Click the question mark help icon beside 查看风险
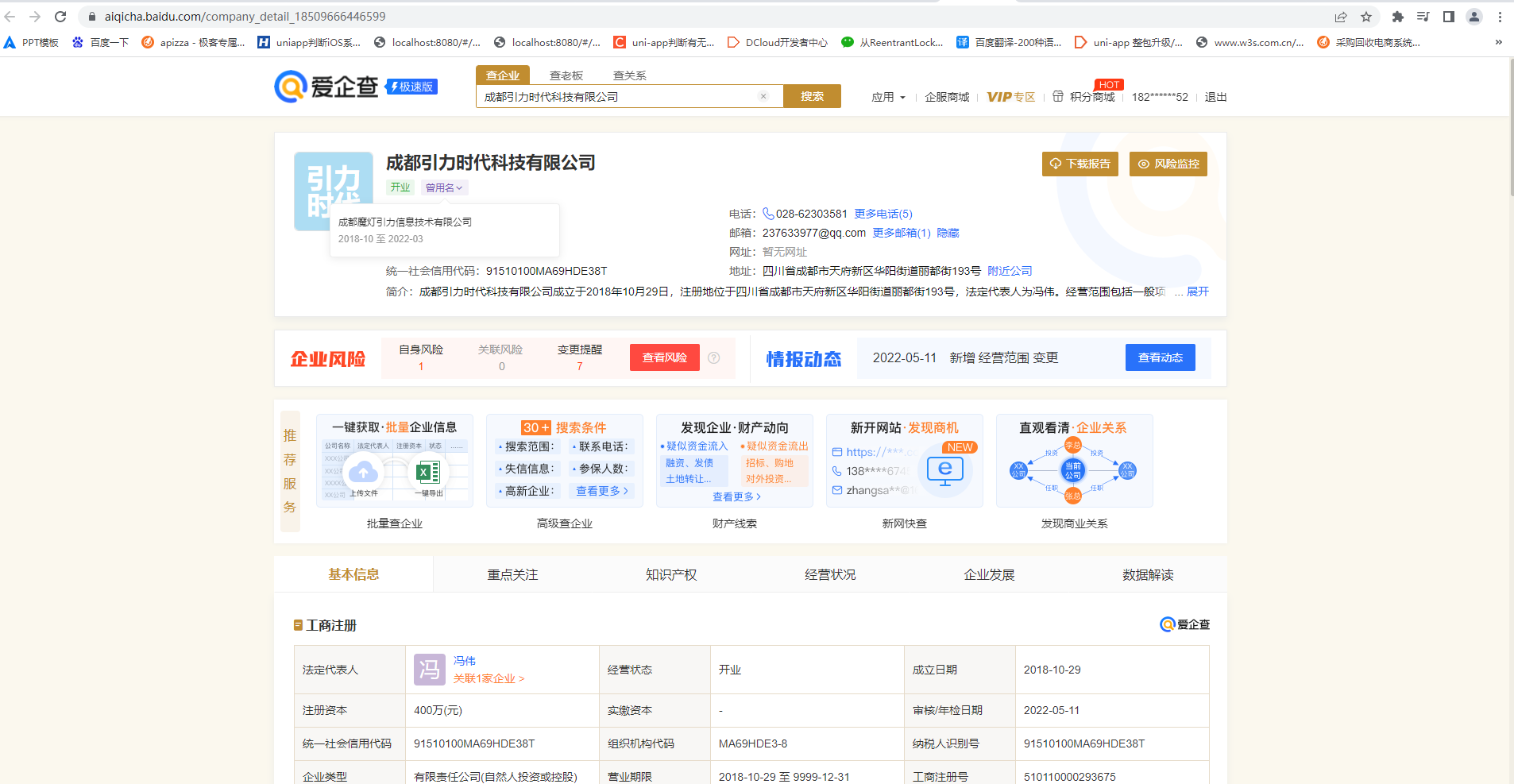Image resolution: width=1514 pixels, height=784 pixels. [x=714, y=357]
